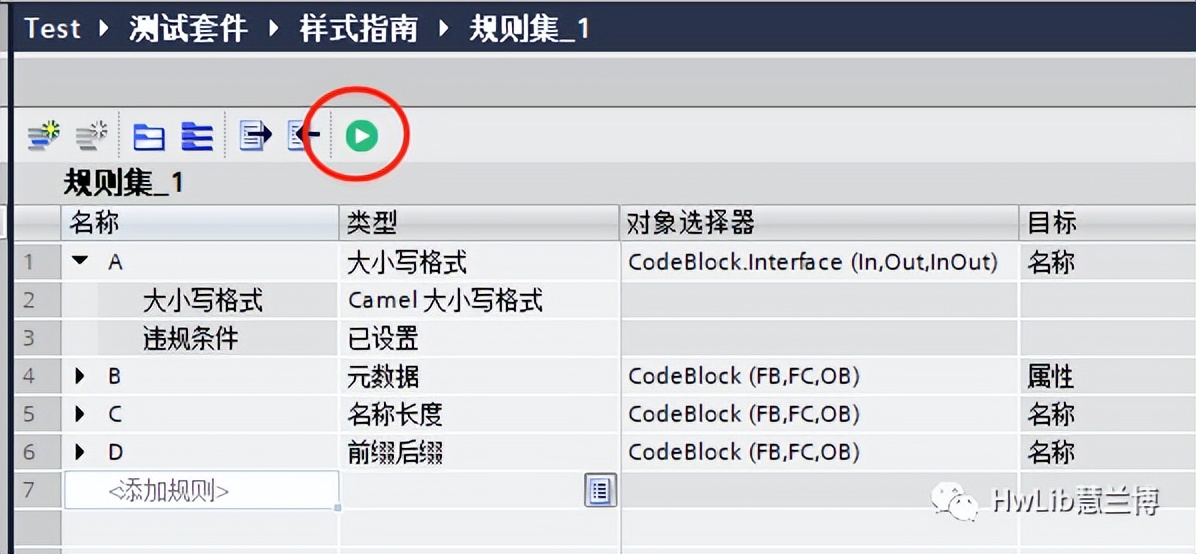Click the add new rule icon with yellow star

[x=44, y=136]
